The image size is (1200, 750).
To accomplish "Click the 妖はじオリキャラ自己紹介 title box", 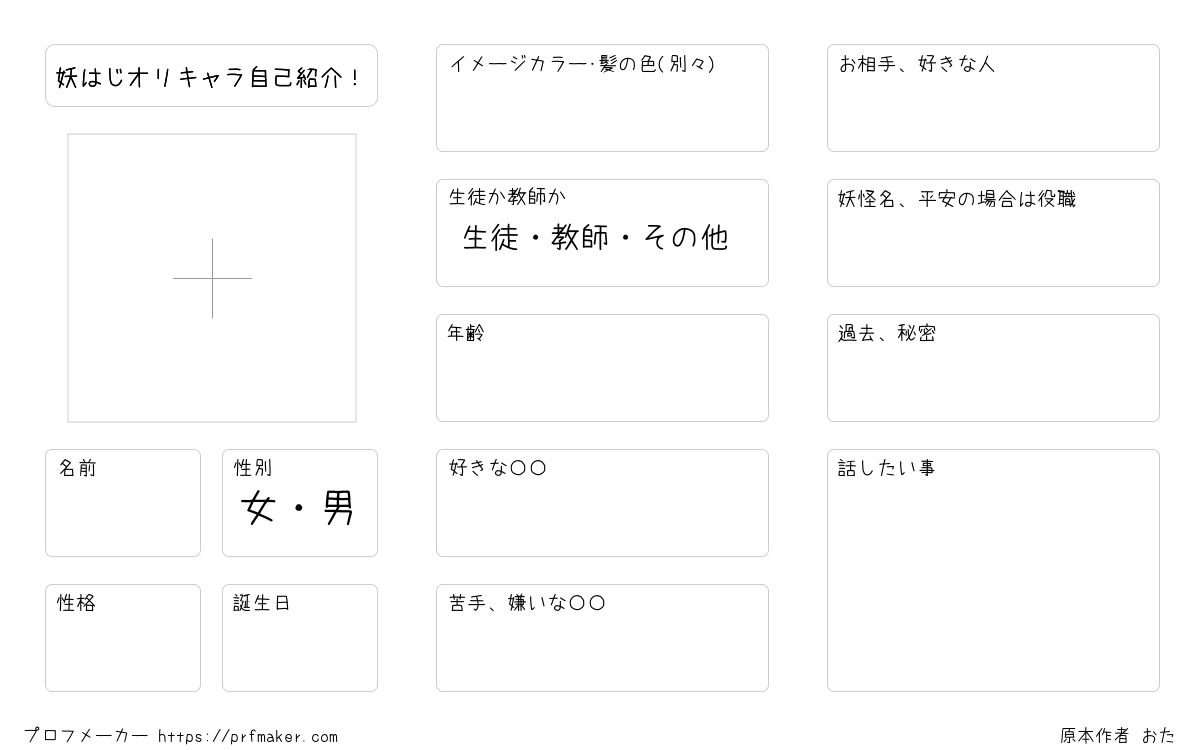I will click(x=211, y=75).
